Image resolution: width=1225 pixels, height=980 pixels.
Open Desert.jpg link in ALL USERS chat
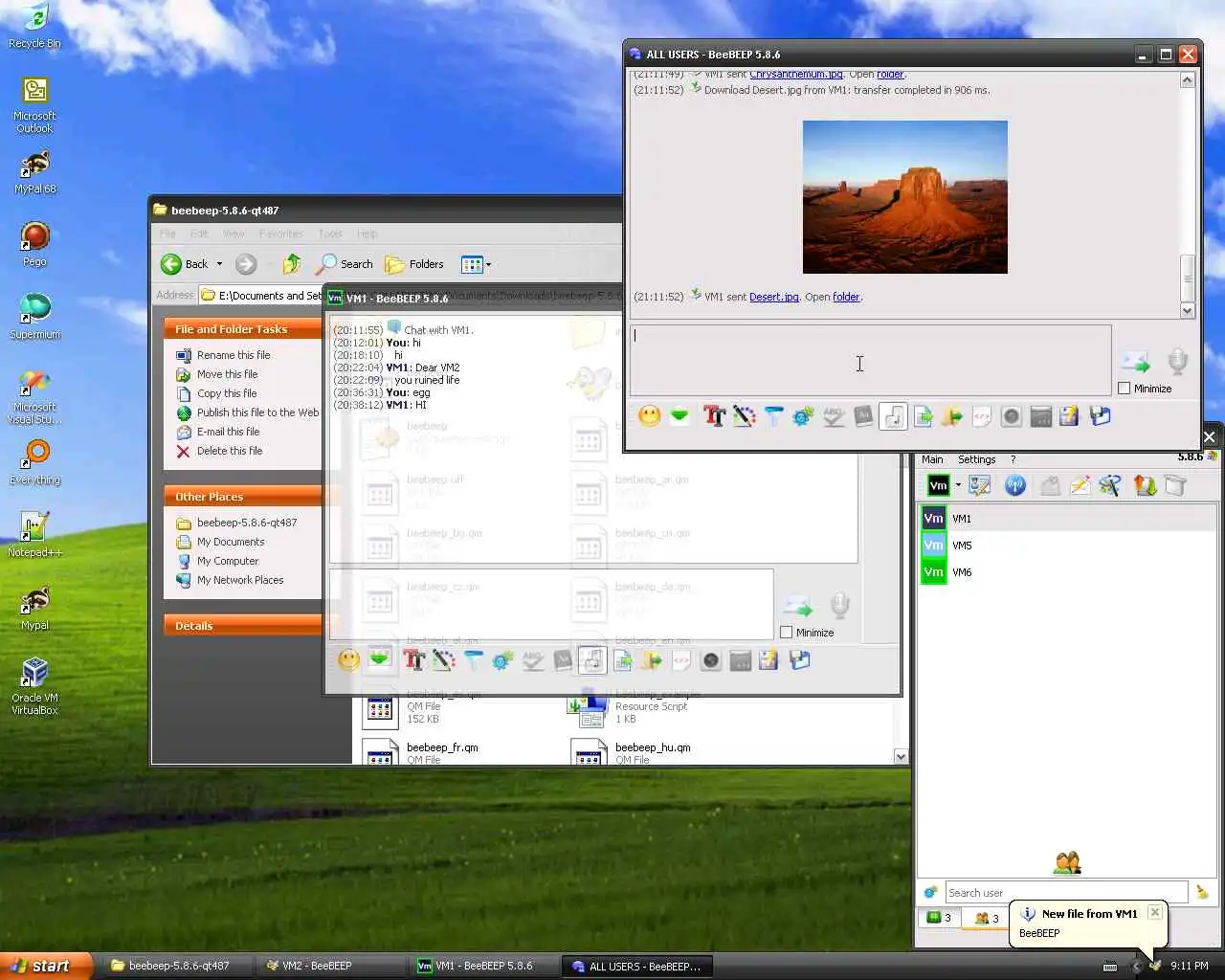(x=774, y=297)
